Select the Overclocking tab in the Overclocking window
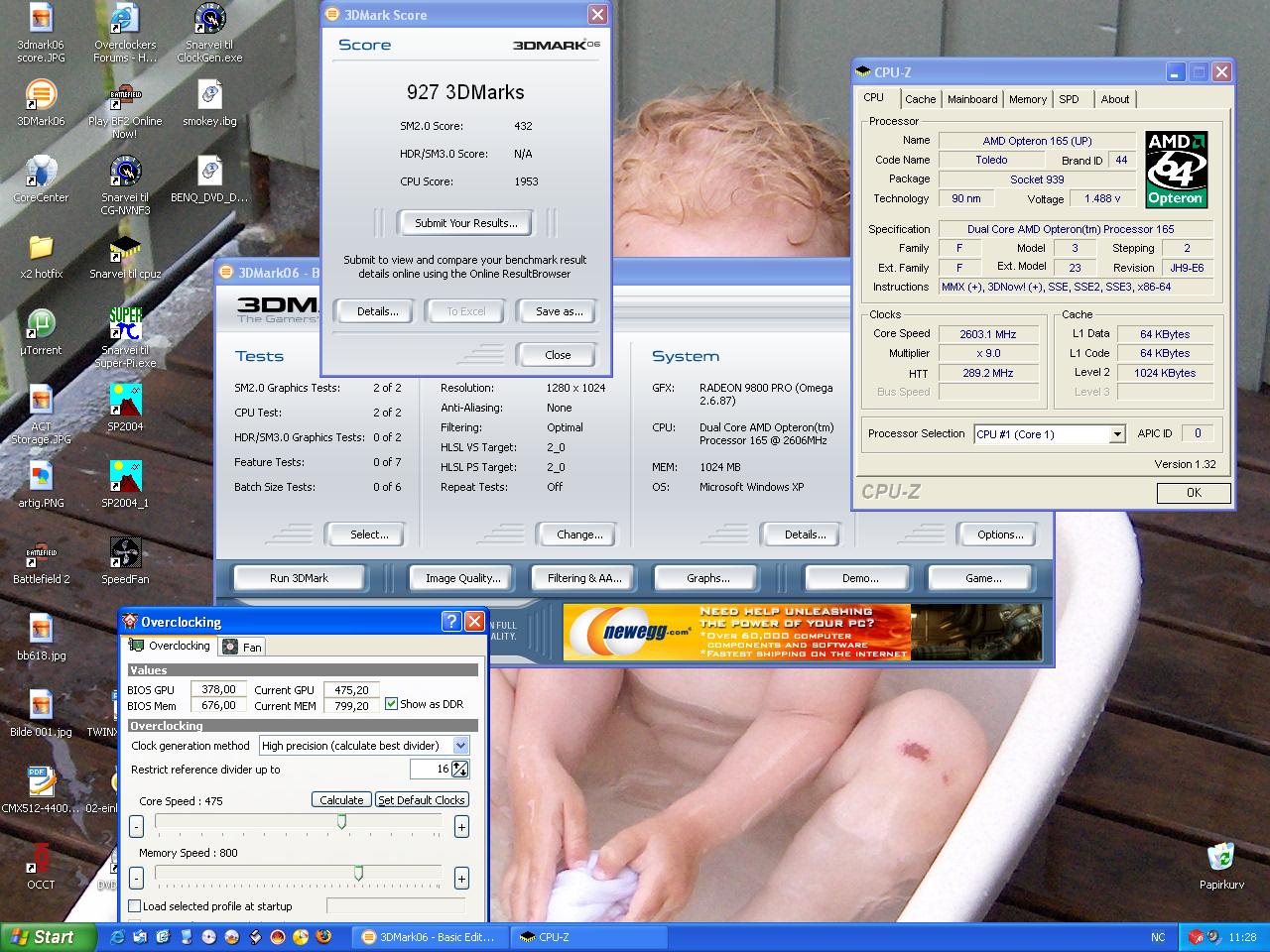1270x952 pixels. tap(169, 646)
